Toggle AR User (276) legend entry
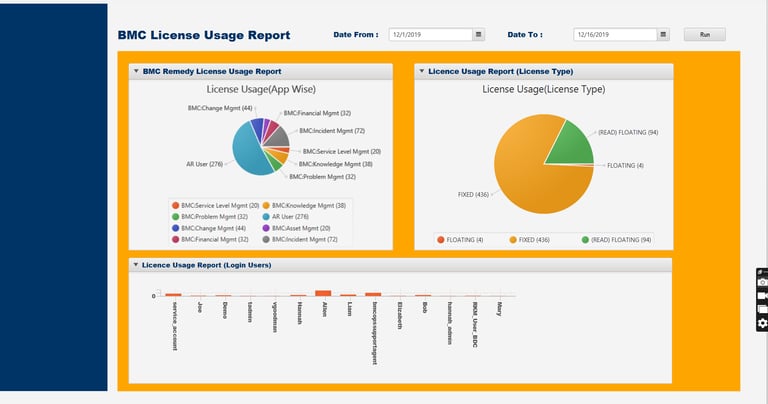Viewport: 768px width, 404px height. (x=286, y=217)
